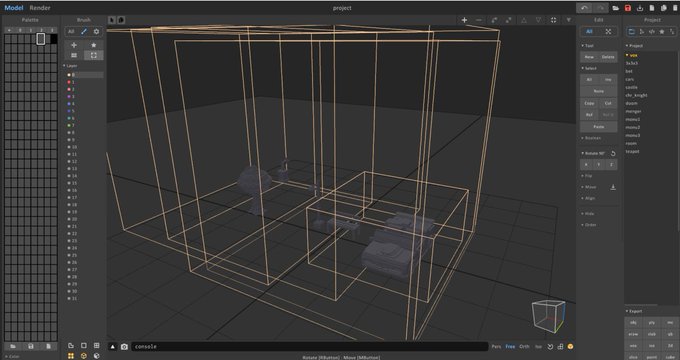This screenshot has height=360, width=680.
Task: Expand the Flip section
Action: click(x=587, y=176)
